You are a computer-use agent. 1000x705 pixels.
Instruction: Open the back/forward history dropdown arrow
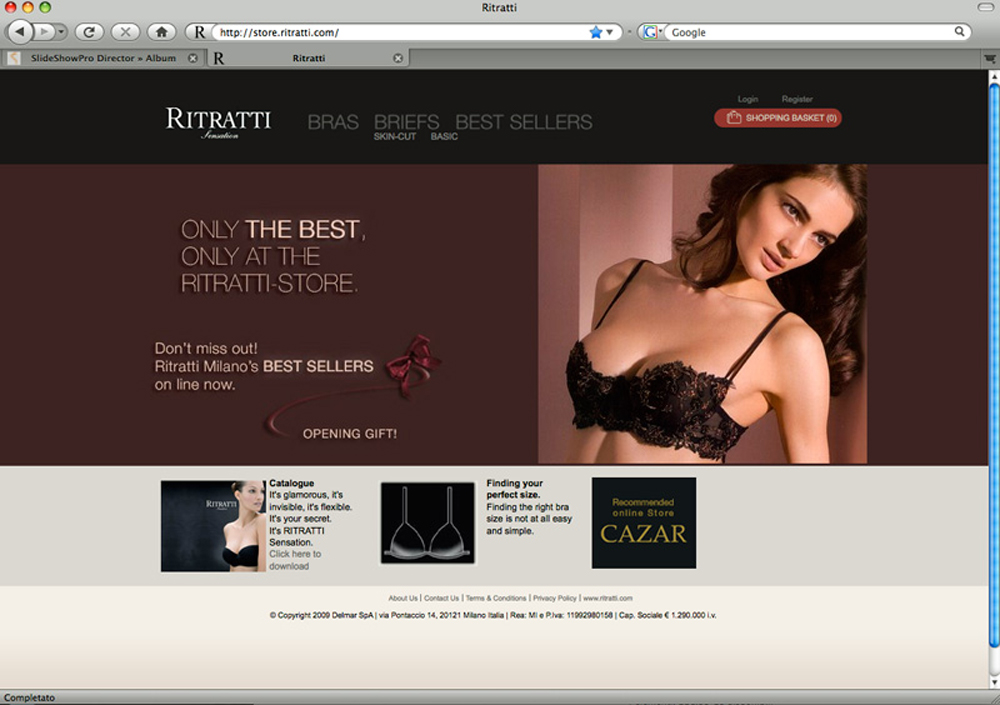tap(61, 31)
